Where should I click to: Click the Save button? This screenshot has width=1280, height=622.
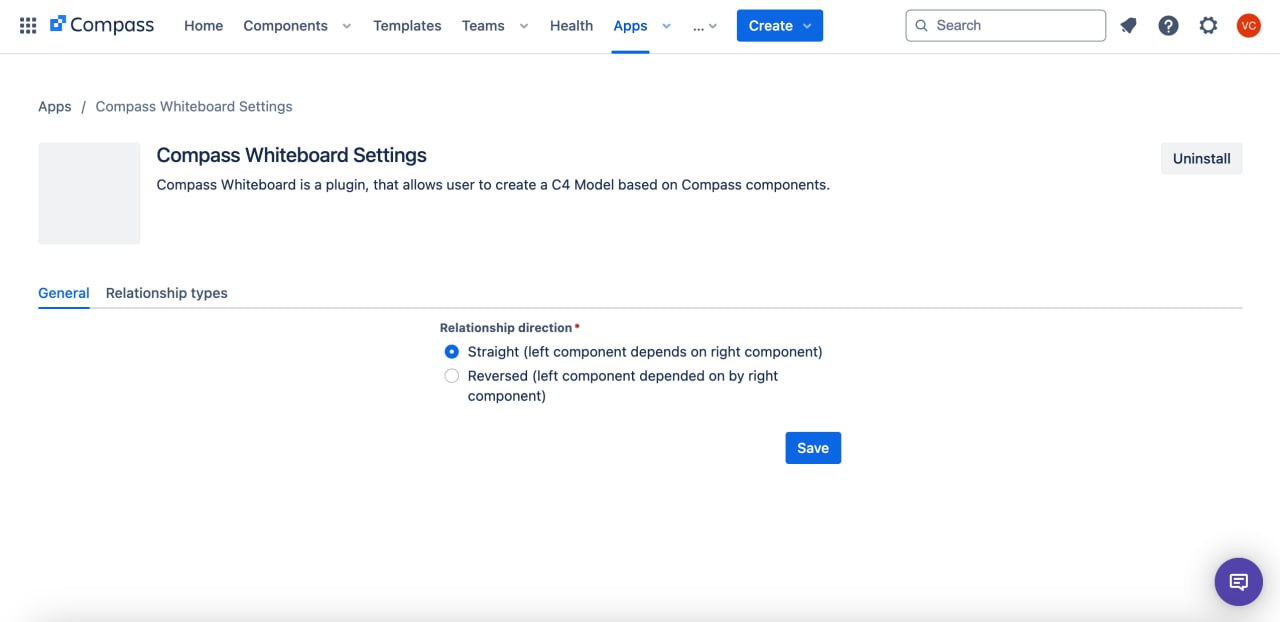(813, 448)
